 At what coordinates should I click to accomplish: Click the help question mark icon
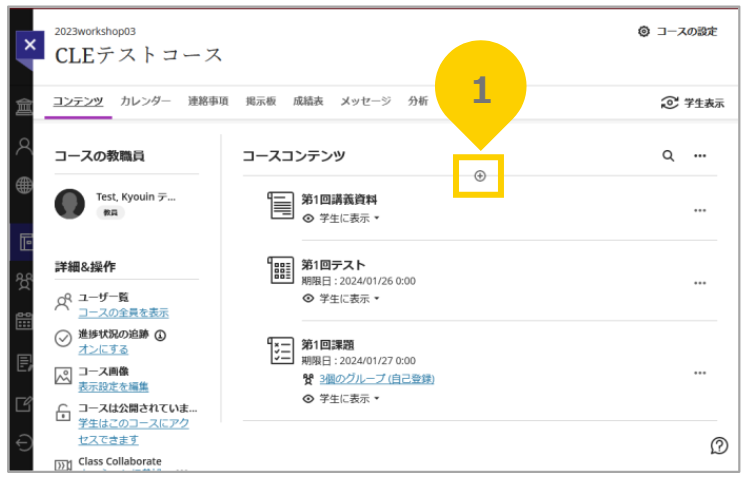click(x=718, y=445)
